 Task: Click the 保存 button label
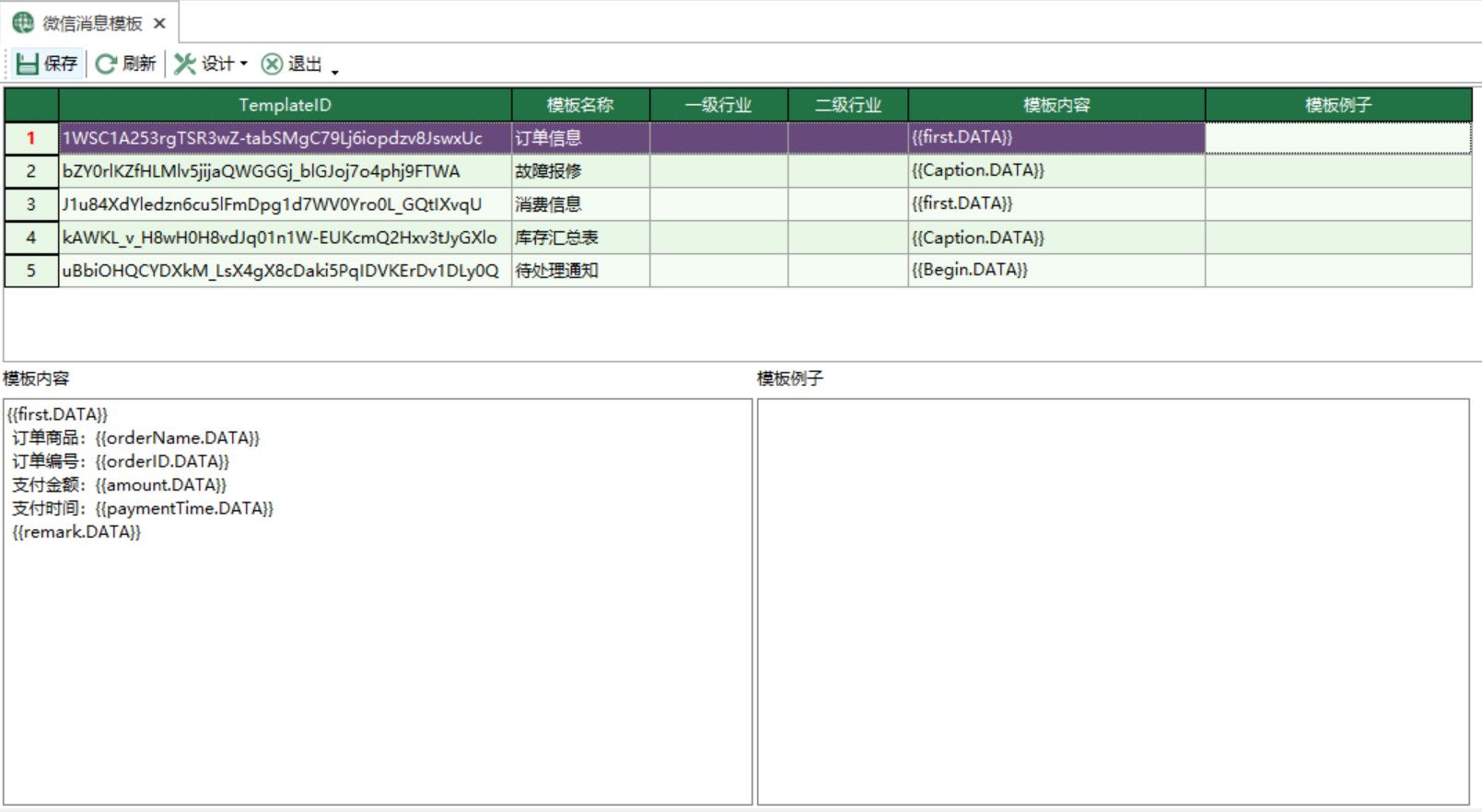point(61,64)
